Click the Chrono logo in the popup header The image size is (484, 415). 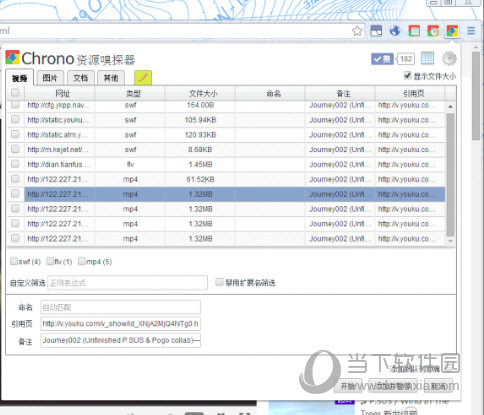pyautogui.click(x=13, y=58)
